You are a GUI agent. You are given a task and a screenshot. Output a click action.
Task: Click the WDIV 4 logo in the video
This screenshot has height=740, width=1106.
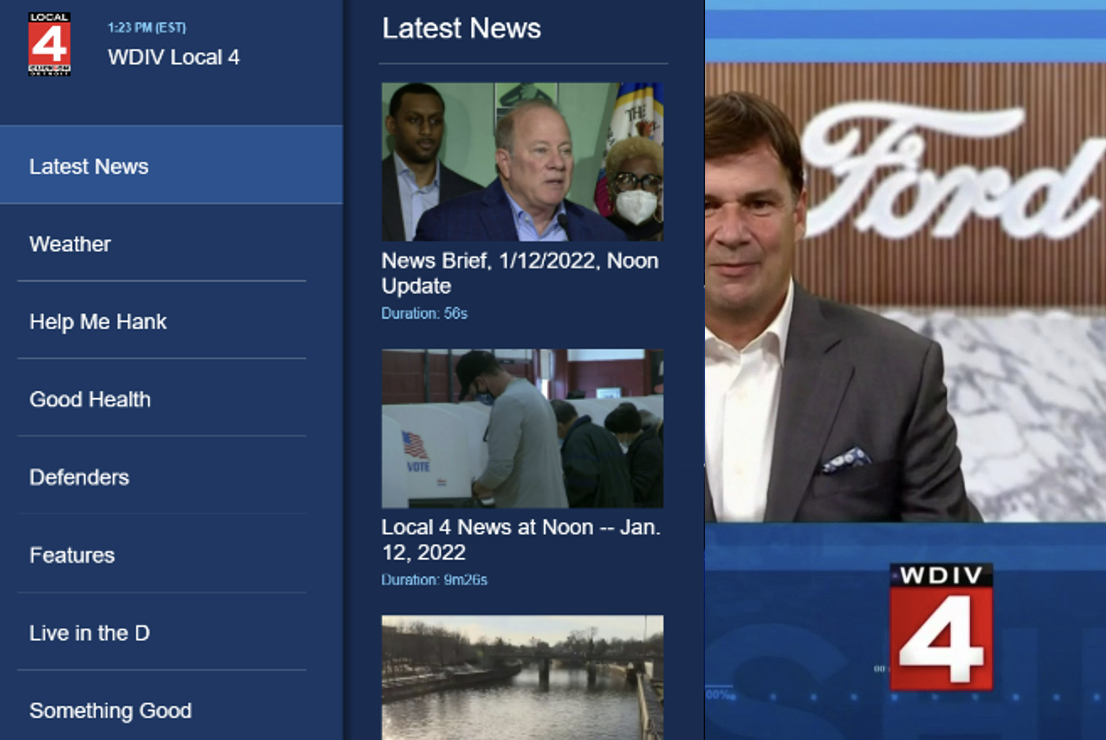point(941,626)
